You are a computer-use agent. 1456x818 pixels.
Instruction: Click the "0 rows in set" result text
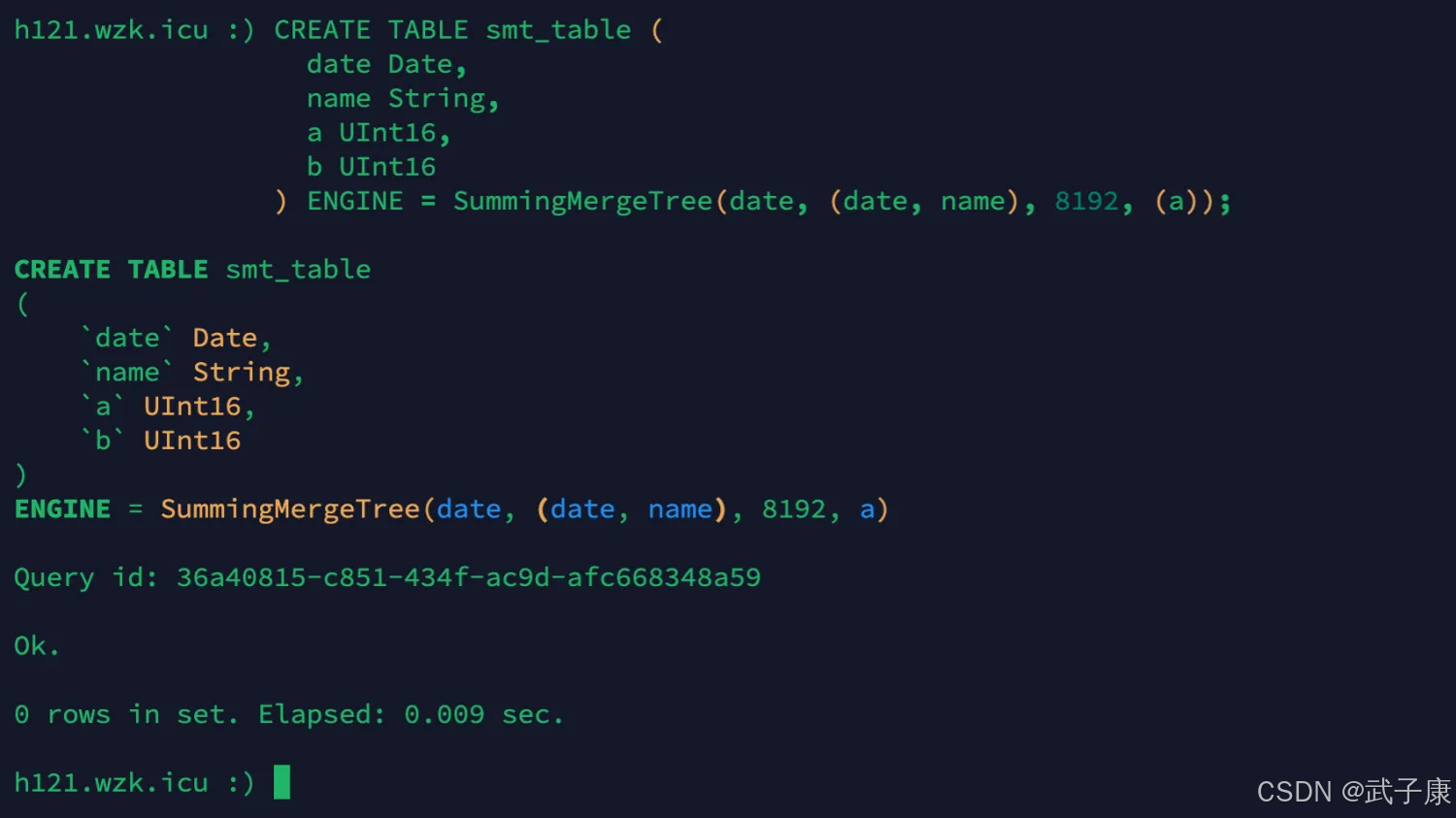coord(126,715)
